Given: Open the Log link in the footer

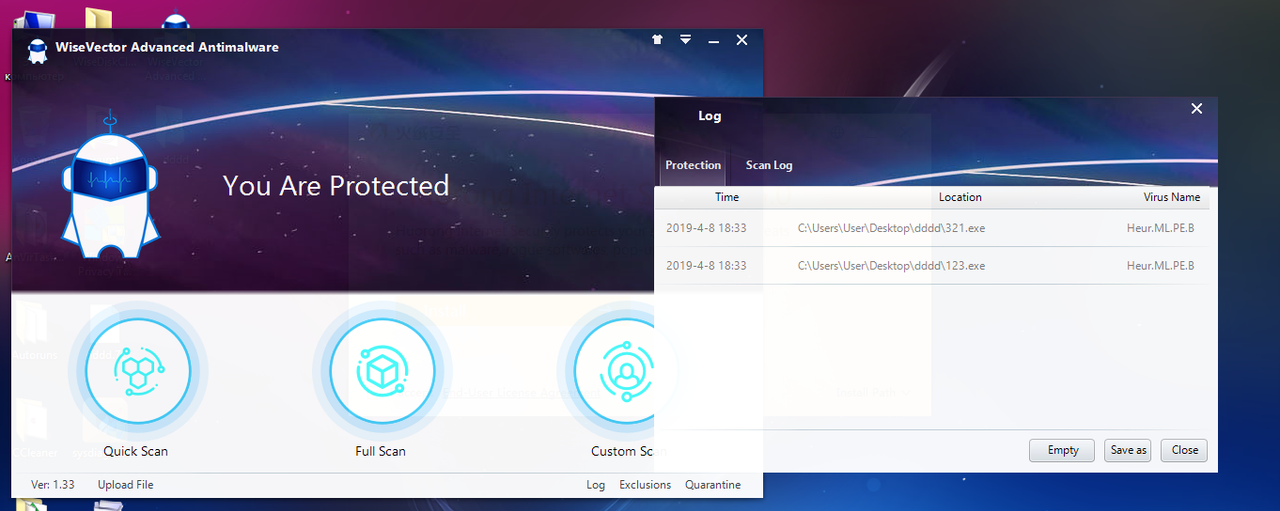Looking at the screenshot, I should click(596, 485).
